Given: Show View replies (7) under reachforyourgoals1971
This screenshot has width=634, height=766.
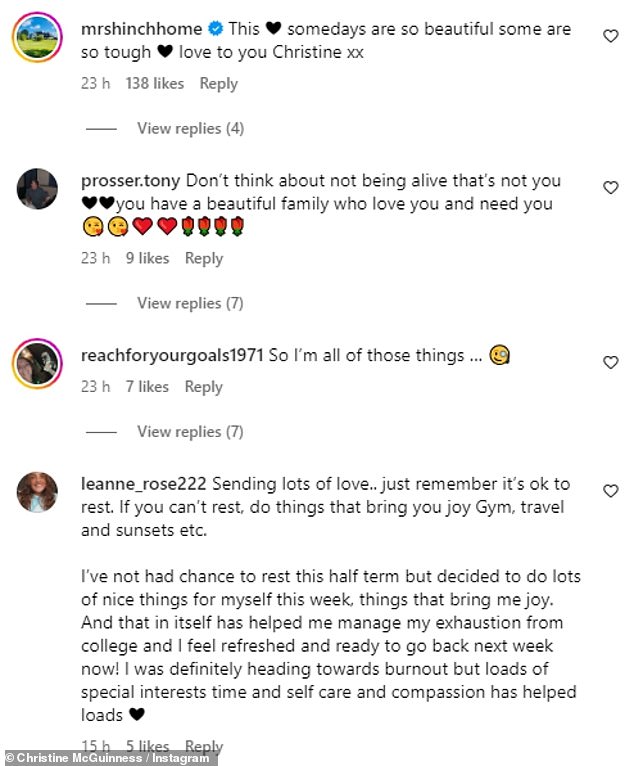Looking at the screenshot, I should coord(190,432).
